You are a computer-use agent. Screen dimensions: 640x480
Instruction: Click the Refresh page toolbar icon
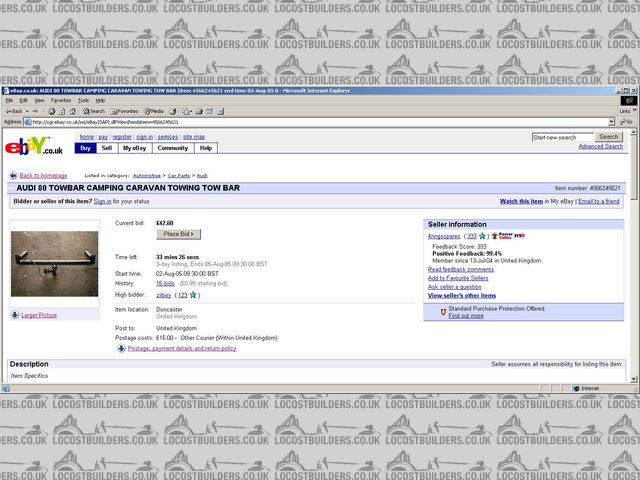(61, 111)
